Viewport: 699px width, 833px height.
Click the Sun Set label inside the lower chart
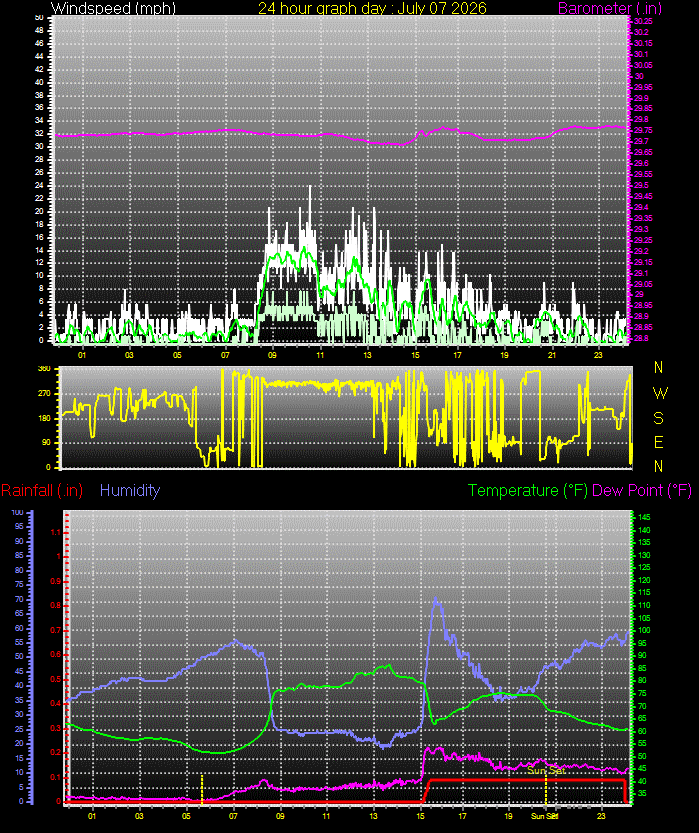(x=546, y=770)
